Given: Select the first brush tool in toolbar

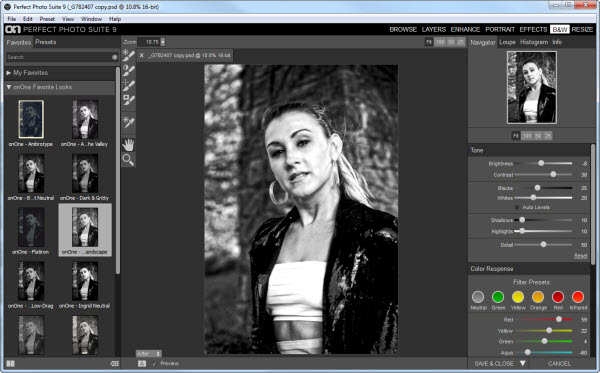Looking at the screenshot, I should pyautogui.click(x=129, y=55).
